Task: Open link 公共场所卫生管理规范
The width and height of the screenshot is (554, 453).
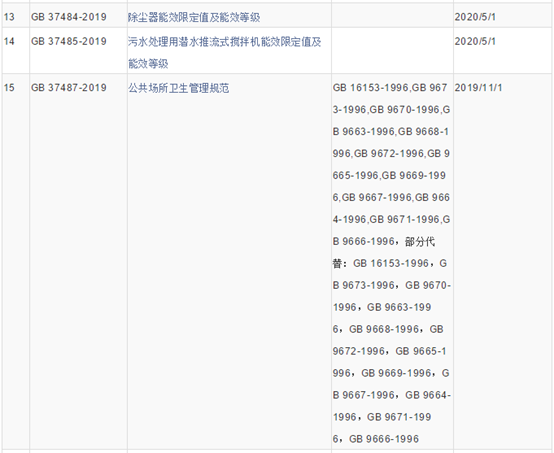Action: [x=179, y=88]
